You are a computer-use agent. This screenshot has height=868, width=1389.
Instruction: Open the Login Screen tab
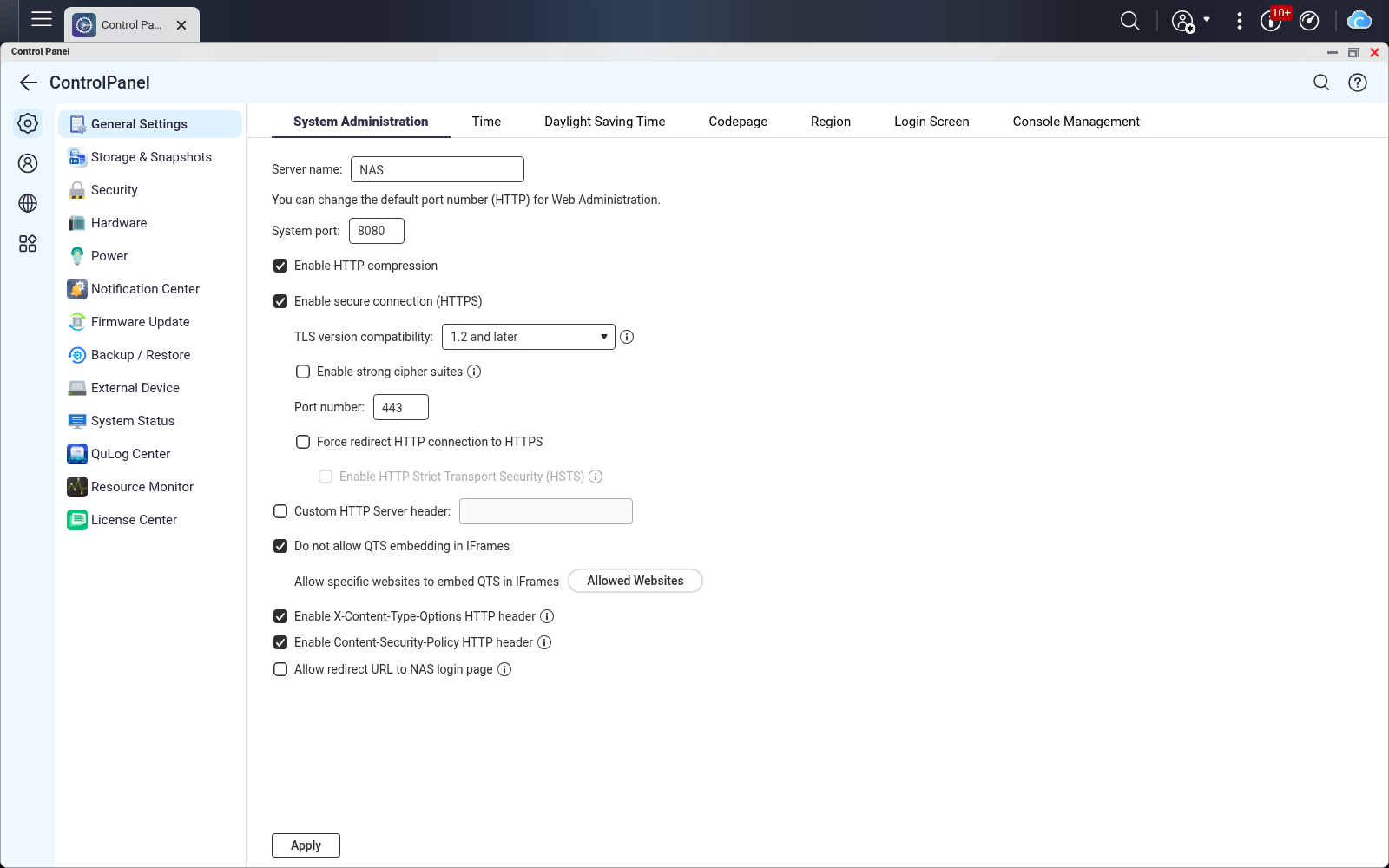pyautogui.click(x=931, y=122)
